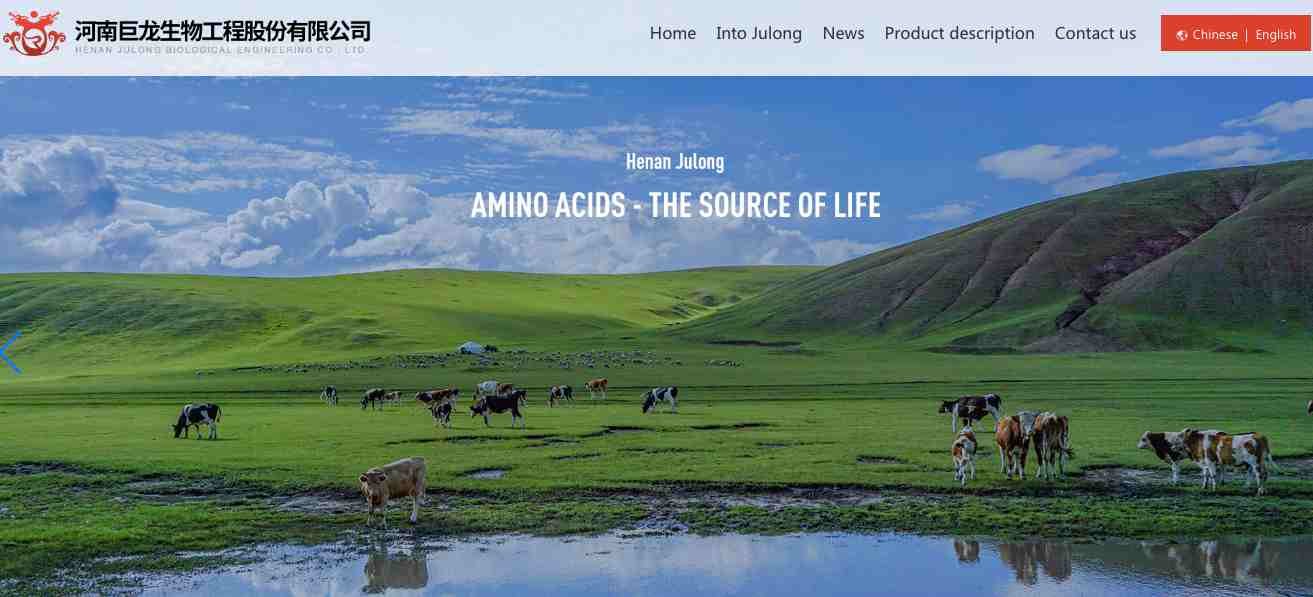Click the black-and-white cow grazing at left
The width and height of the screenshot is (1313, 597).
coord(198,420)
